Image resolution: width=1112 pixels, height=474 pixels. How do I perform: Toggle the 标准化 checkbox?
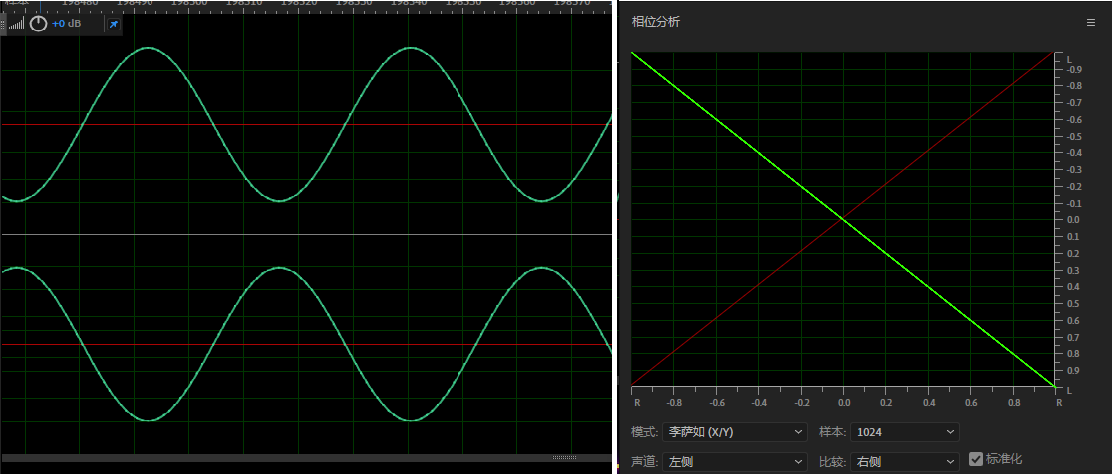[976, 459]
